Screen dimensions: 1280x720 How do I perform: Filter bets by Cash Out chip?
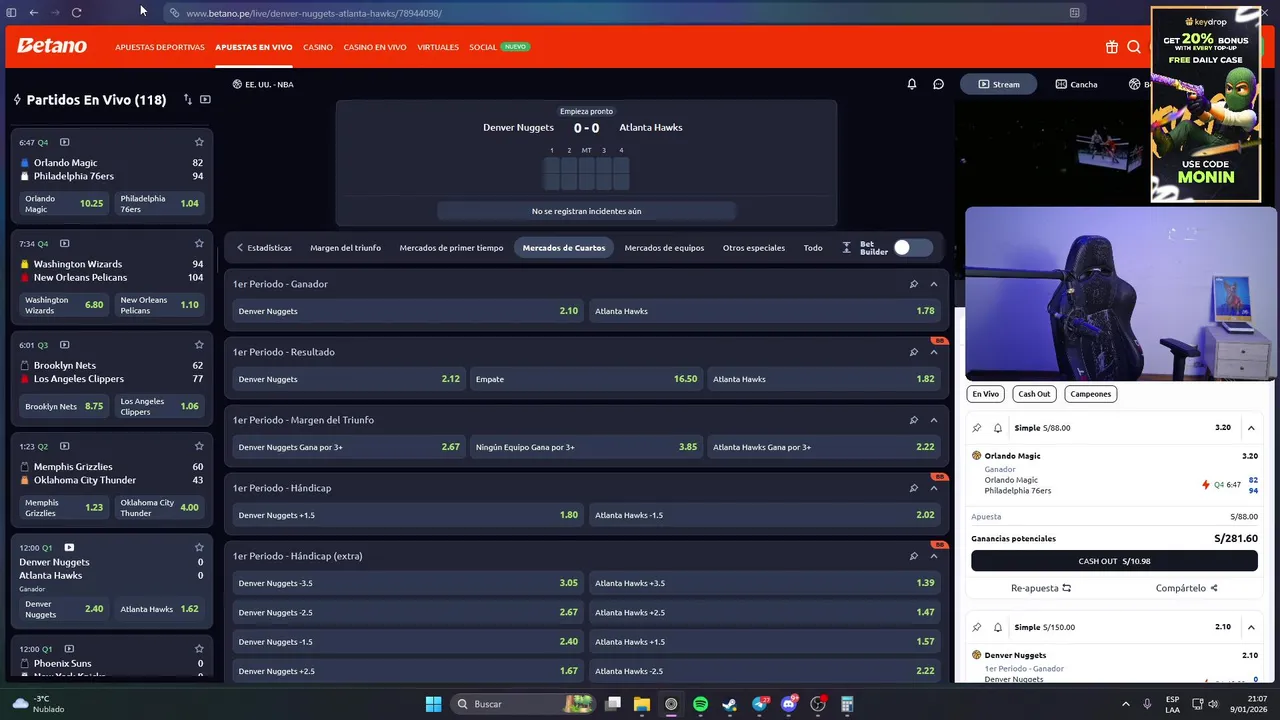[x=1034, y=394]
